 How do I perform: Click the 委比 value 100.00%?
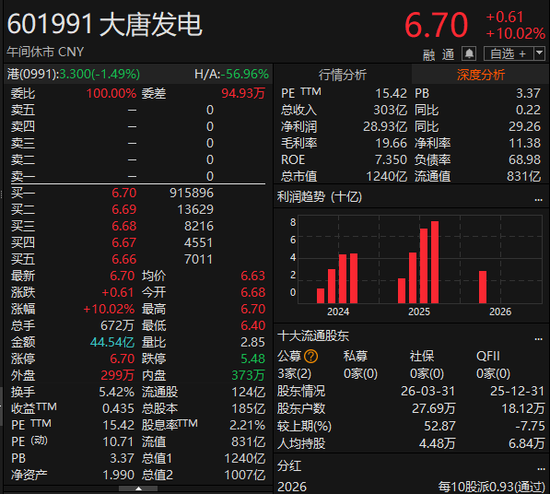[x=111, y=94]
